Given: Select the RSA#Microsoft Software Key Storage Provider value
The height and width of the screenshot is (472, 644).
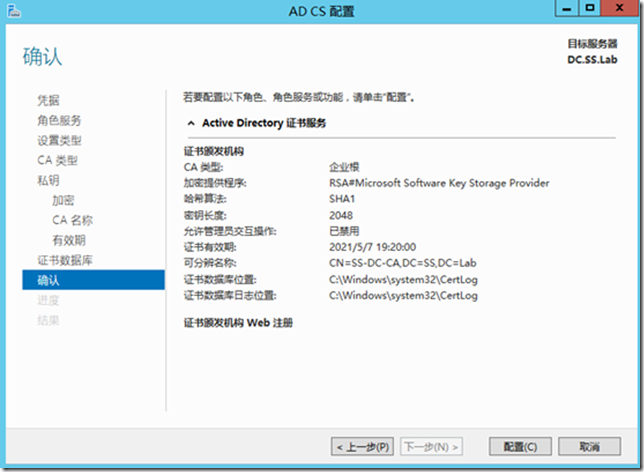Looking at the screenshot, I should click(x=439, y=183).
